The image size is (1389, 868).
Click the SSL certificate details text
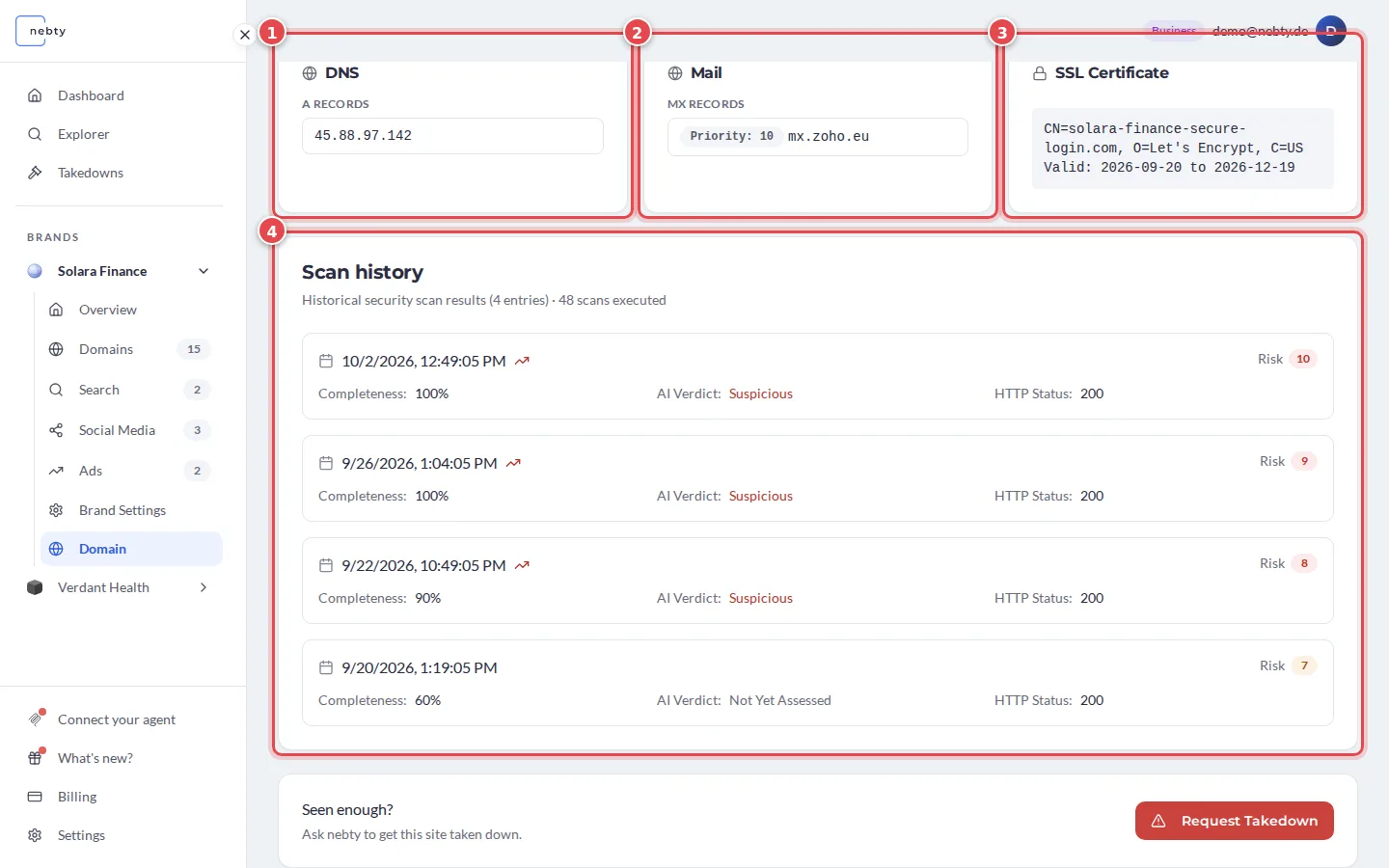(x=1183, y=148)
